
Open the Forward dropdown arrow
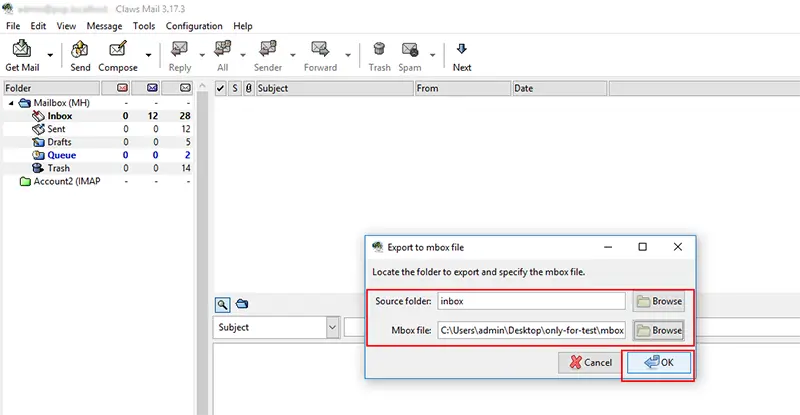click(x=348, y=55)
